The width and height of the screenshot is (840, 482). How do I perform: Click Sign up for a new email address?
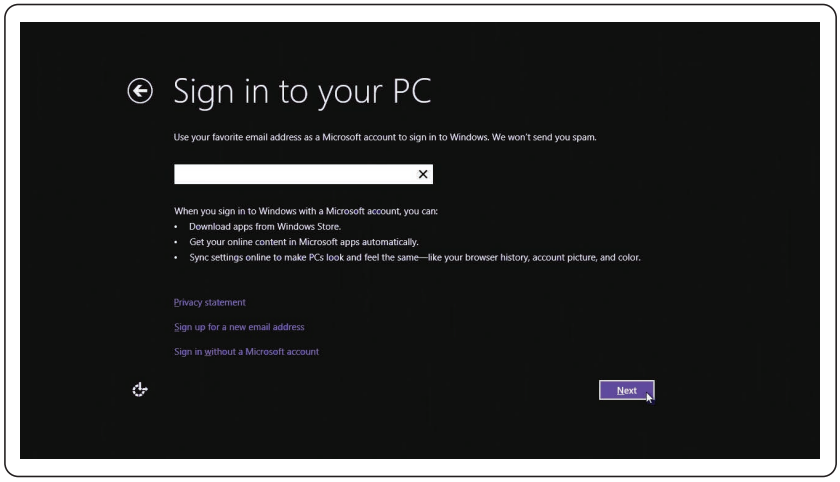point(239,327)
